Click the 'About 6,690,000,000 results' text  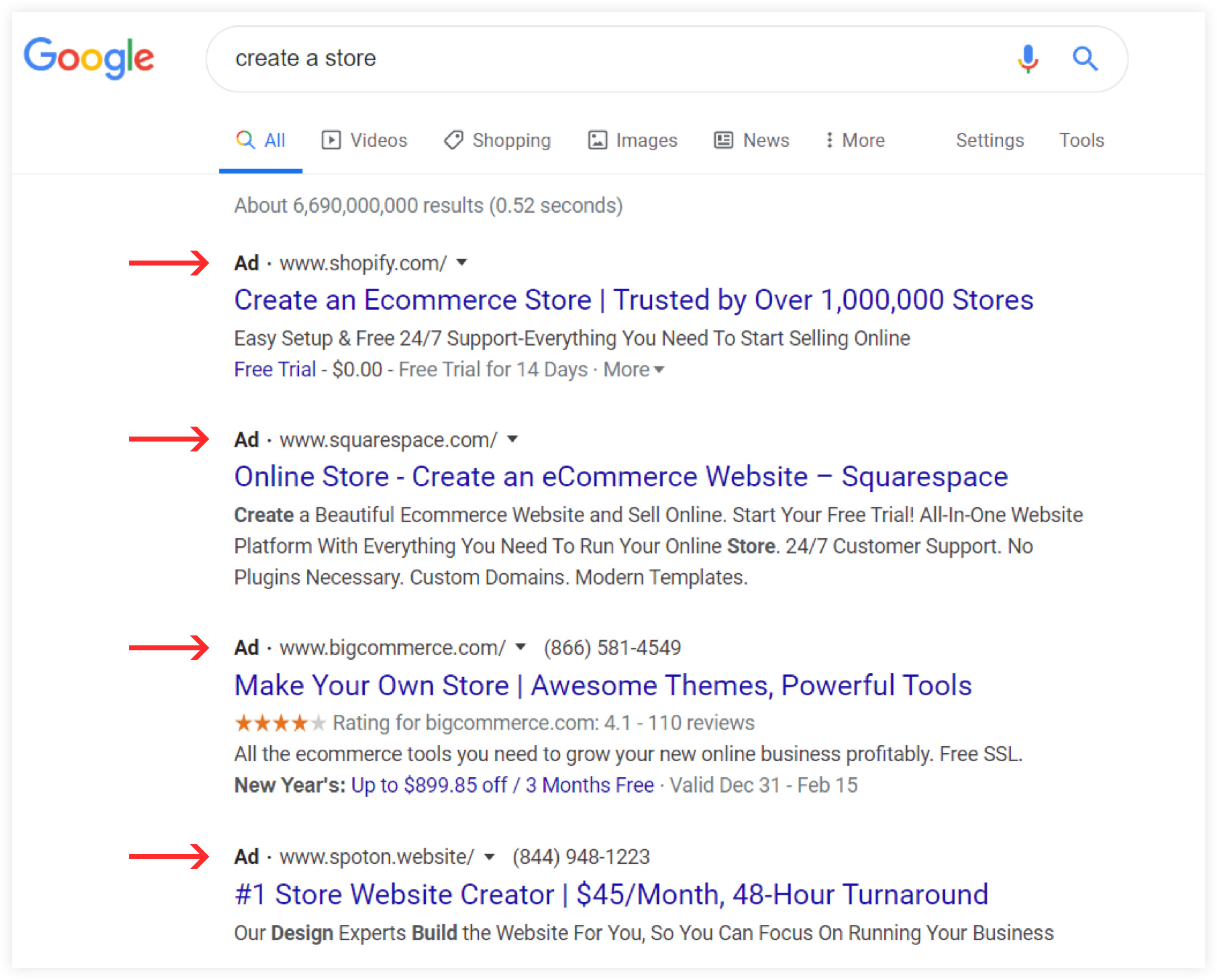click(x=359, y=205)
